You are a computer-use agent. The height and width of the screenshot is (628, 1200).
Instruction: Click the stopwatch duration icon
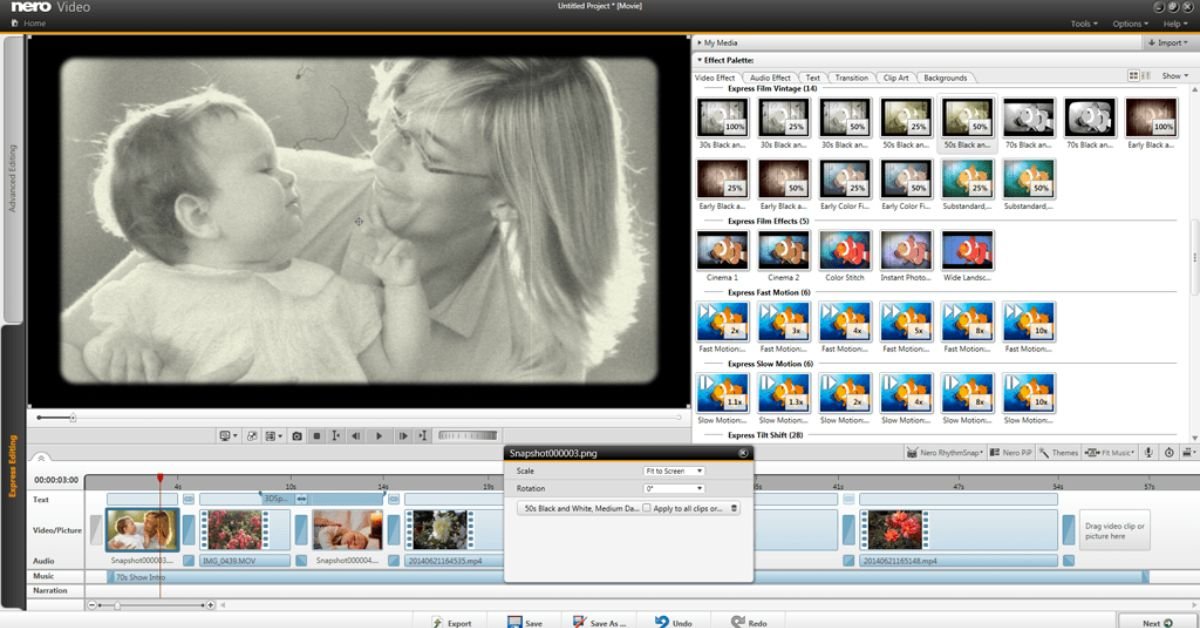pyautogui.click(x=1170, y=453)
